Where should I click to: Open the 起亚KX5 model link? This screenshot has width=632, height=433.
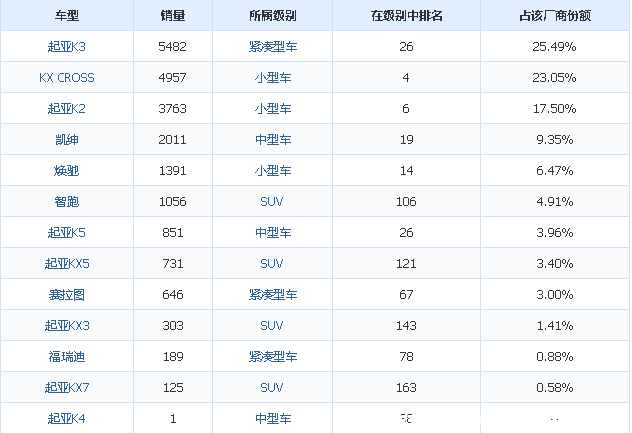tap(67, 263)
